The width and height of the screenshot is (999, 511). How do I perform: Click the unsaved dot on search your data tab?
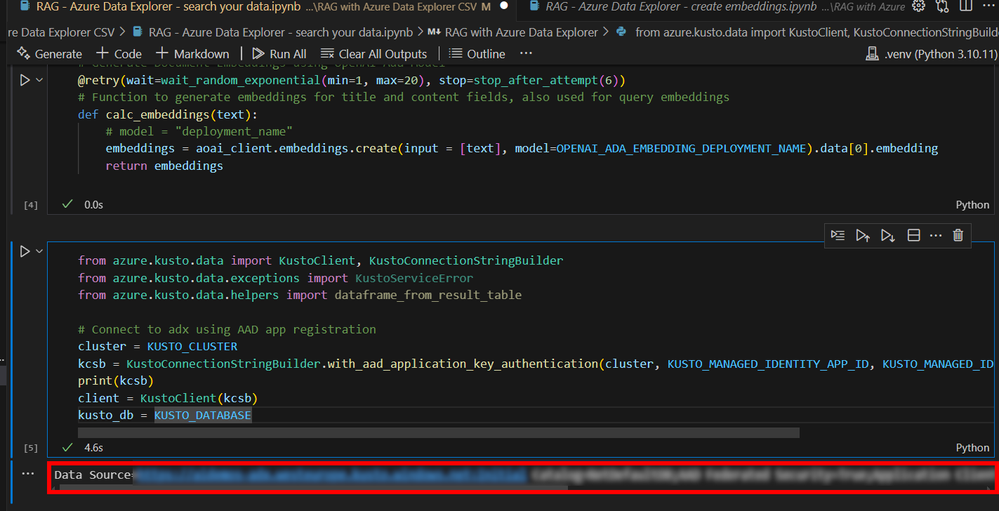click(504, 6)
